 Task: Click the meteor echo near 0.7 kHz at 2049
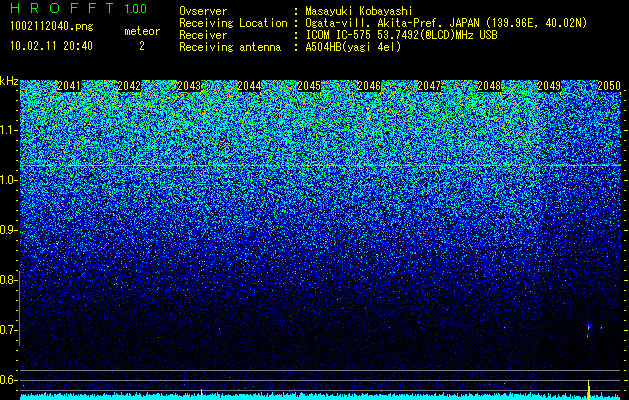click(589, 330)
